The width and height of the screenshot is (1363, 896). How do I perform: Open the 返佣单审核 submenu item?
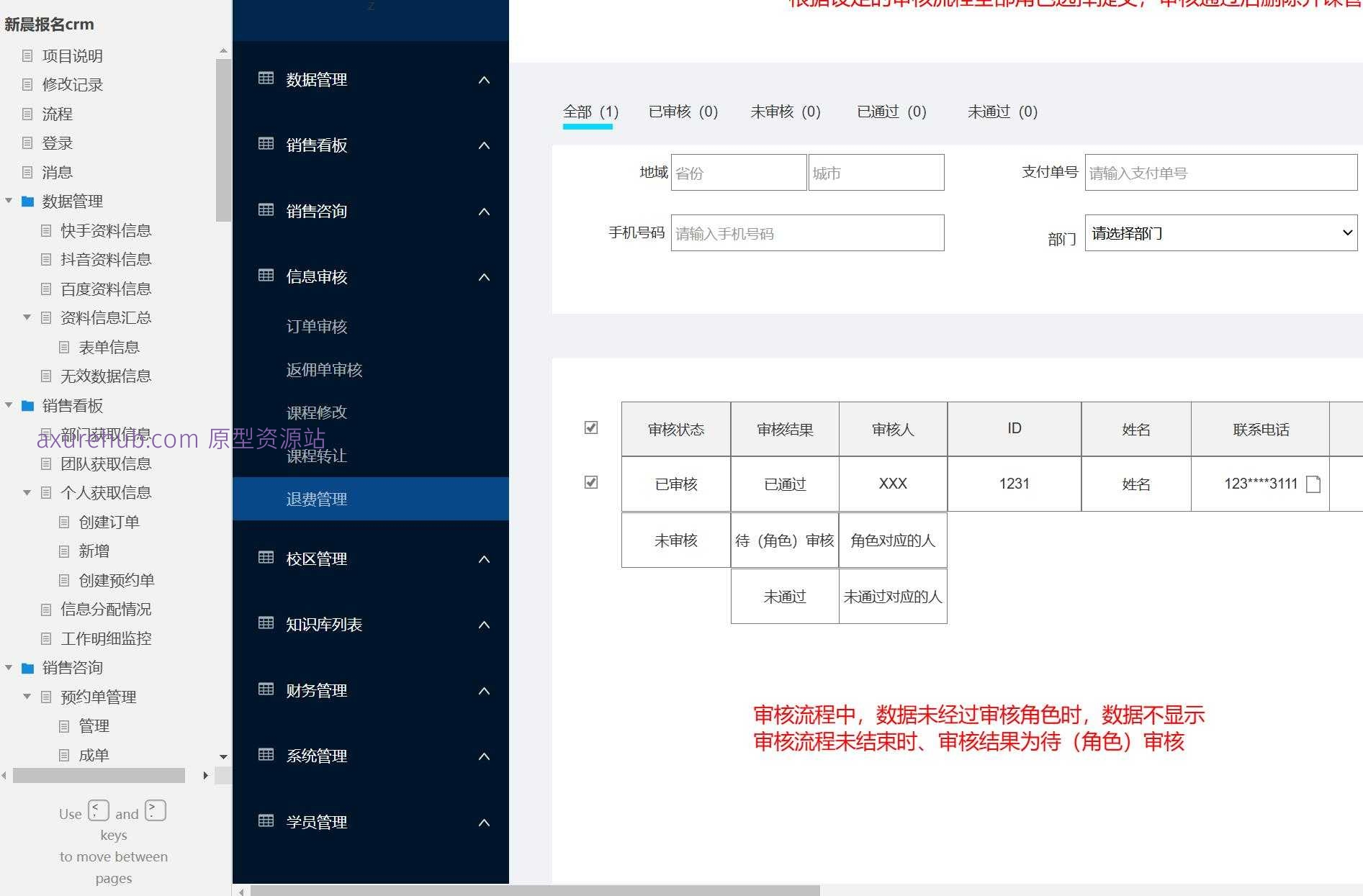click(x=324, y=369)
